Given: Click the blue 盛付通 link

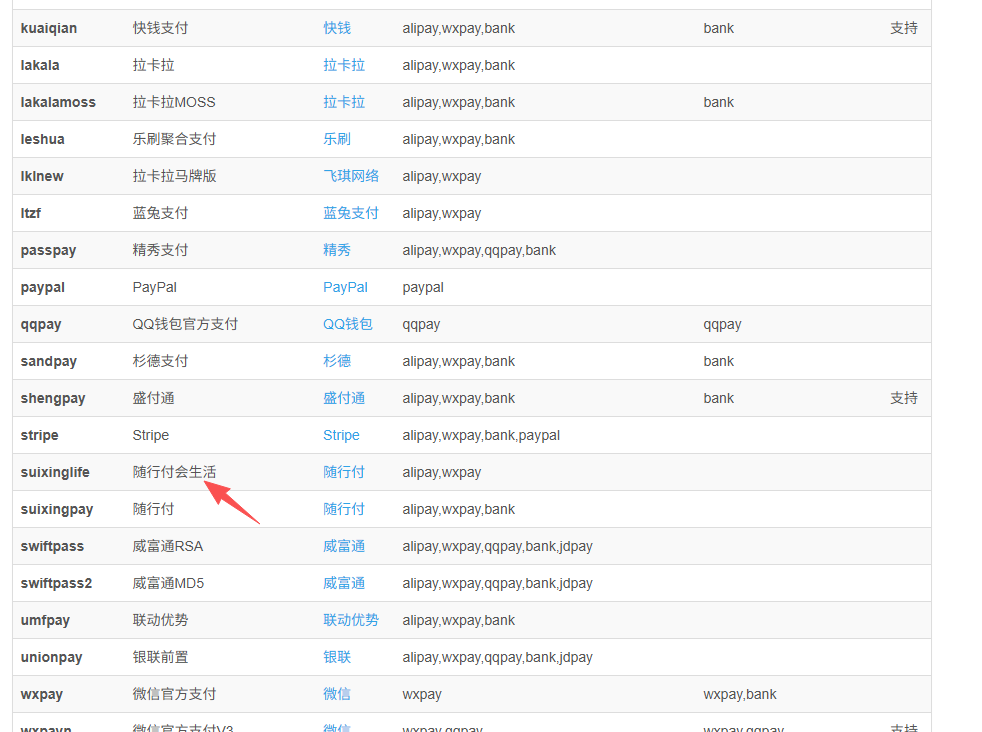Looking at the screenshot, I should click(x=344, y=398).
